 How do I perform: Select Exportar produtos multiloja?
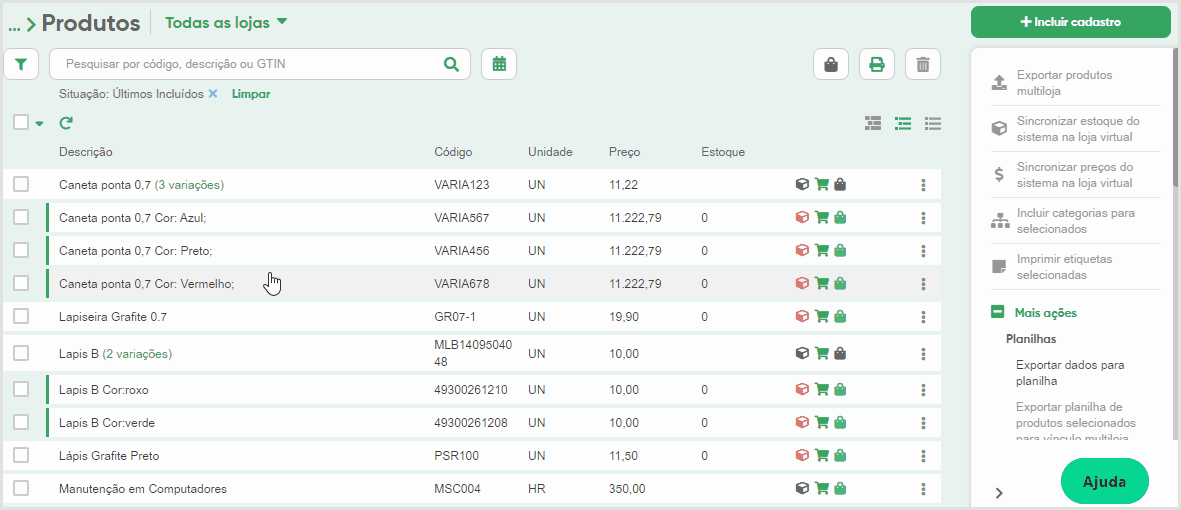[1076, 83]
